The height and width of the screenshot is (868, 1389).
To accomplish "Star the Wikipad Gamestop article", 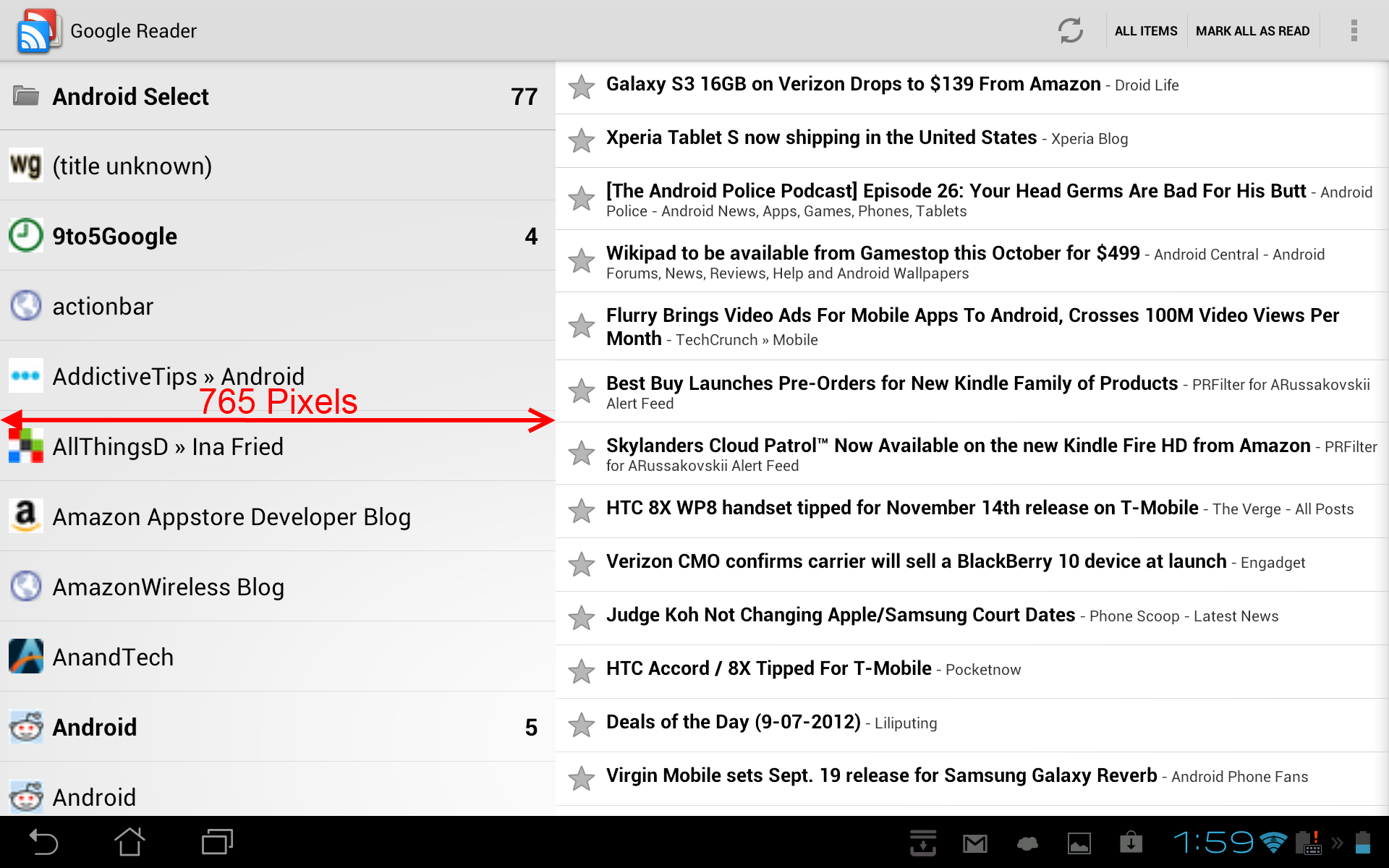I will (582, 260).
